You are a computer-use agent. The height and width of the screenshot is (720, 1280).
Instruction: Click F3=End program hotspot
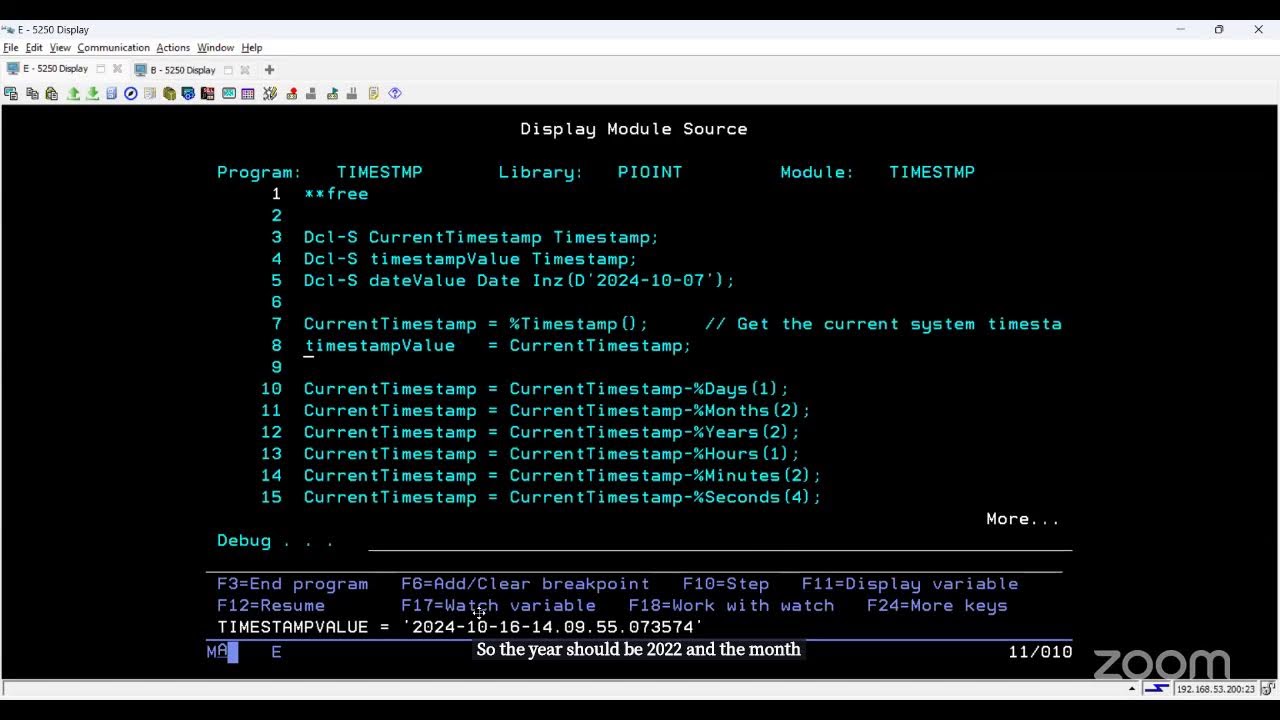click(x=292, y=584)
